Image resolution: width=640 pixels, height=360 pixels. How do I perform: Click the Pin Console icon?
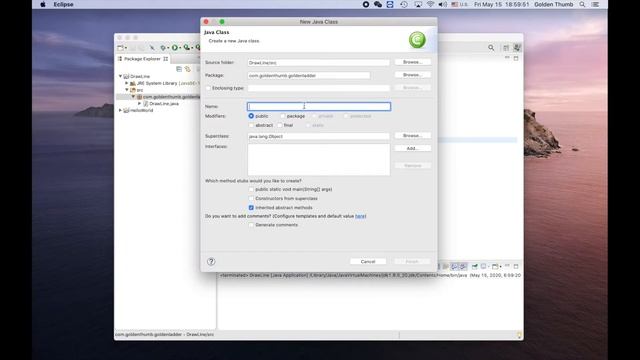(475, 267)
